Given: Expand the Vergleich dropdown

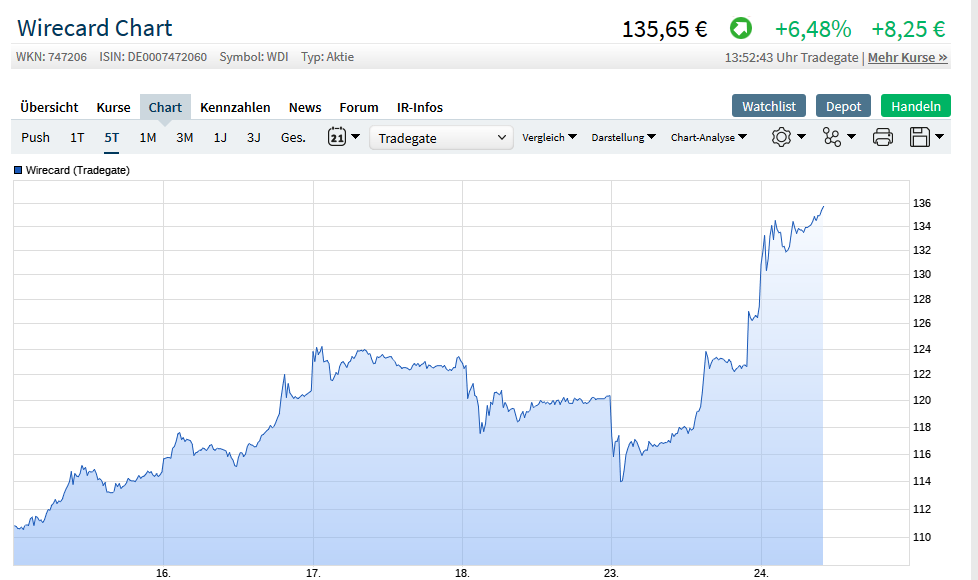Looking at the screenshot, I should point(549,137).
